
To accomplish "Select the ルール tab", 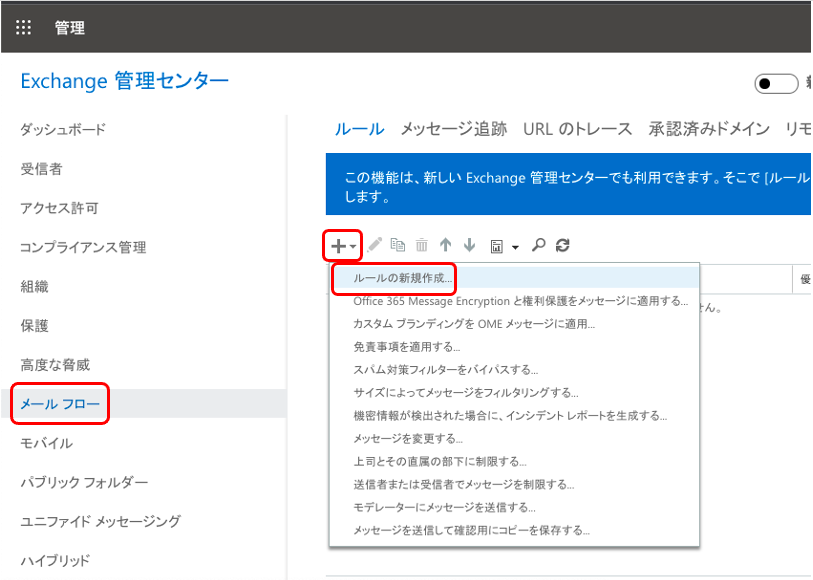I will tap(359, 129).
